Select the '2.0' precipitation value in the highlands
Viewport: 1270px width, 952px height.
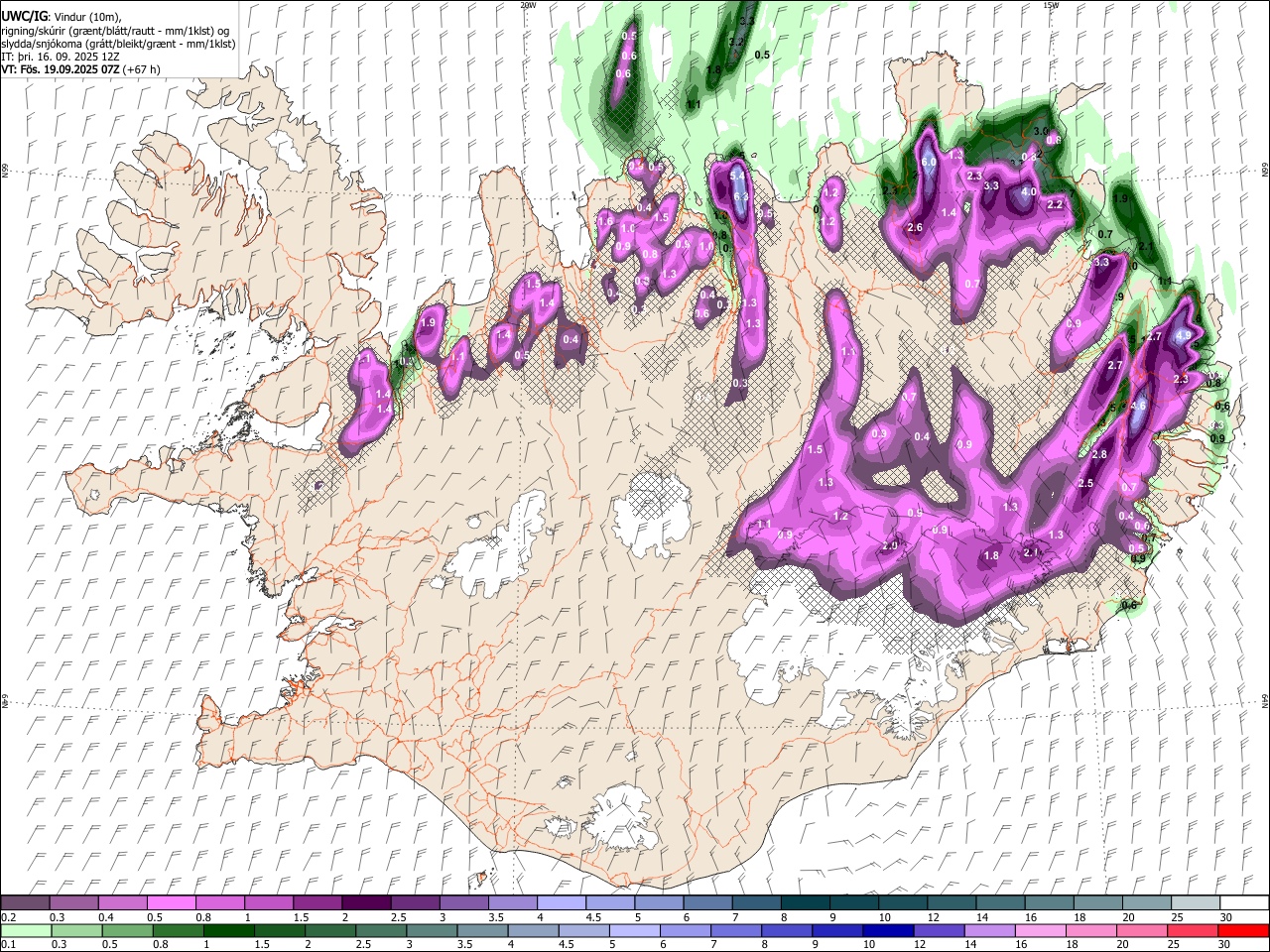point(890,546)
